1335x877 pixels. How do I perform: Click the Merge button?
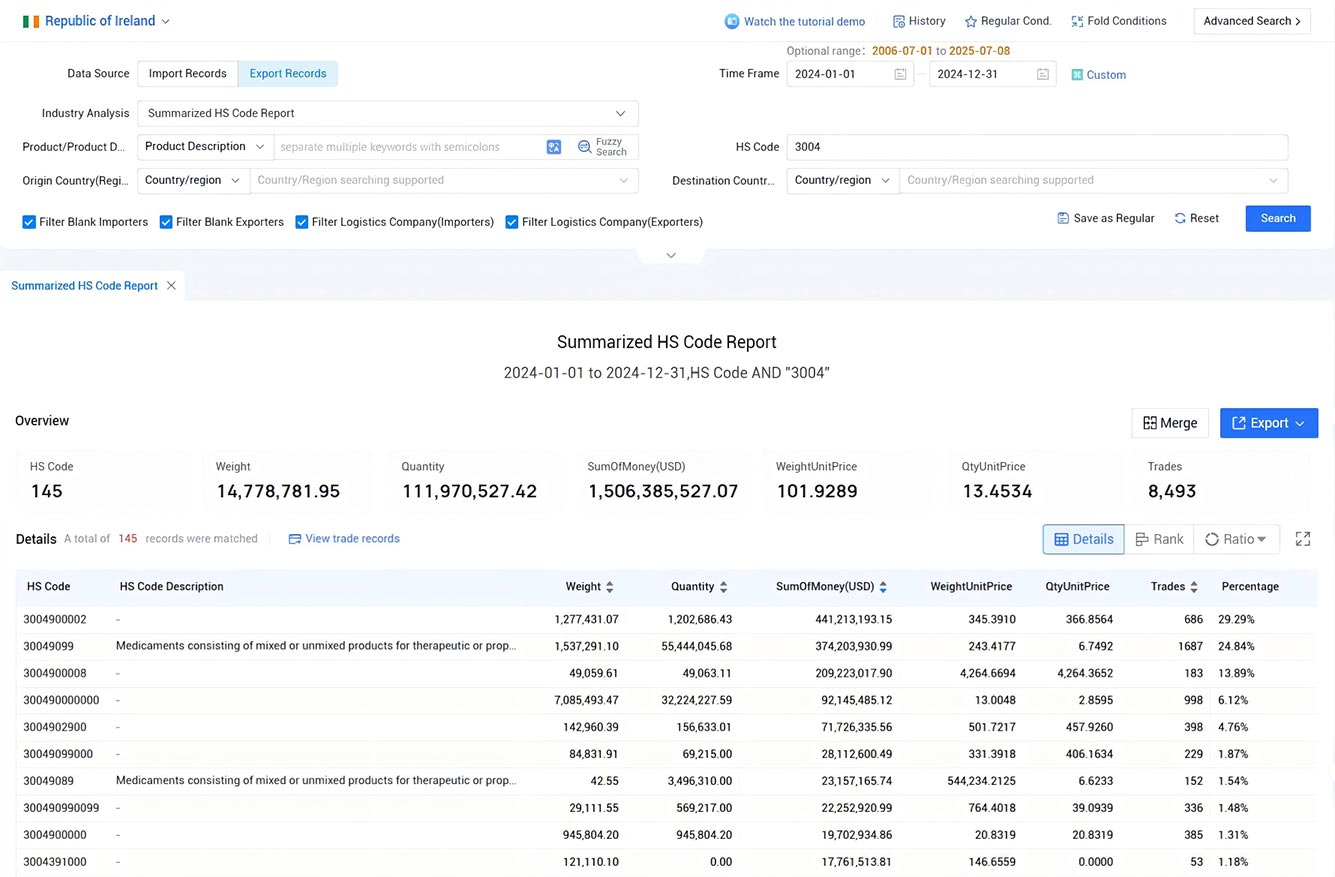pos(1170,423)
